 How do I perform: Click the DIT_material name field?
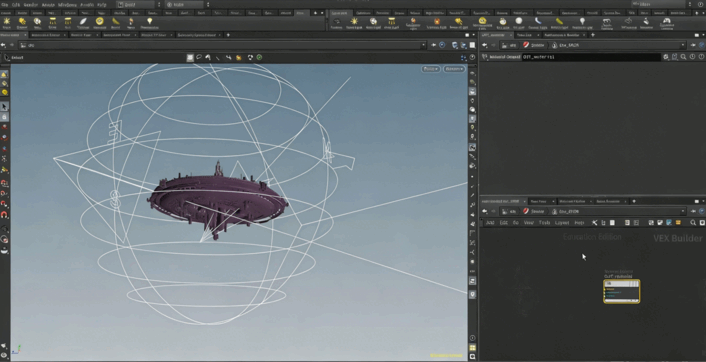tap(591, 57)
